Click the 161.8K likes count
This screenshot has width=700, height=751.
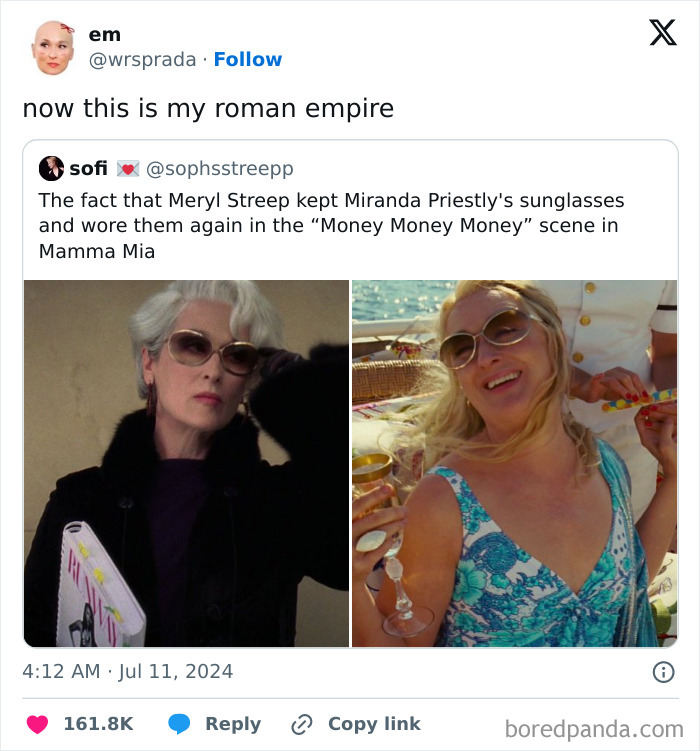pos(98,724)
